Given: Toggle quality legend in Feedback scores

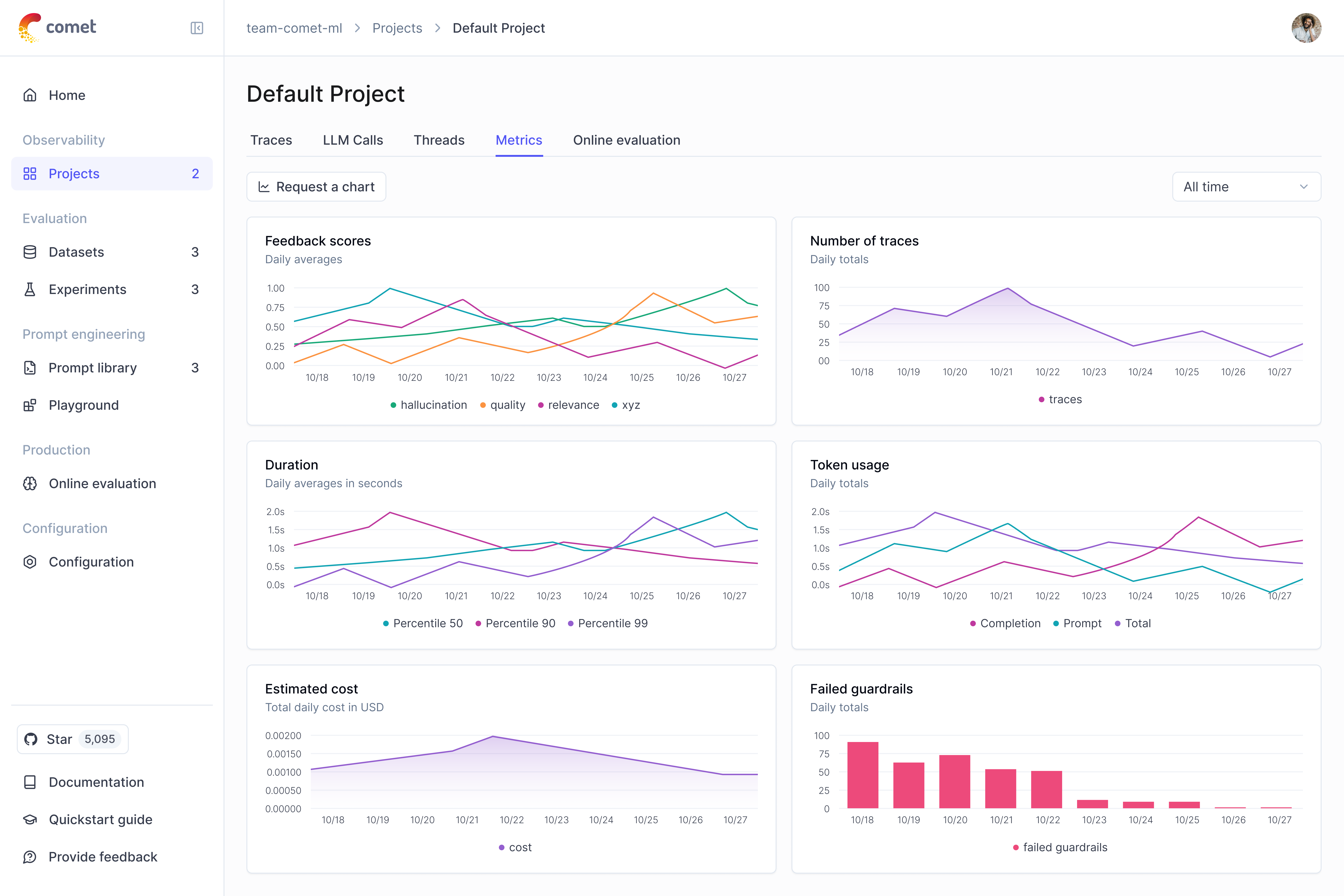Looking at the screenshot, I should point(502,405).
